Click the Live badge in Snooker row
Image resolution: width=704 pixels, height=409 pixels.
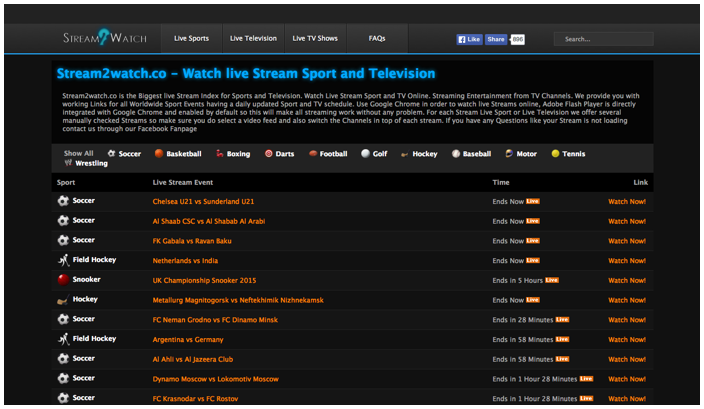[552, 280]
